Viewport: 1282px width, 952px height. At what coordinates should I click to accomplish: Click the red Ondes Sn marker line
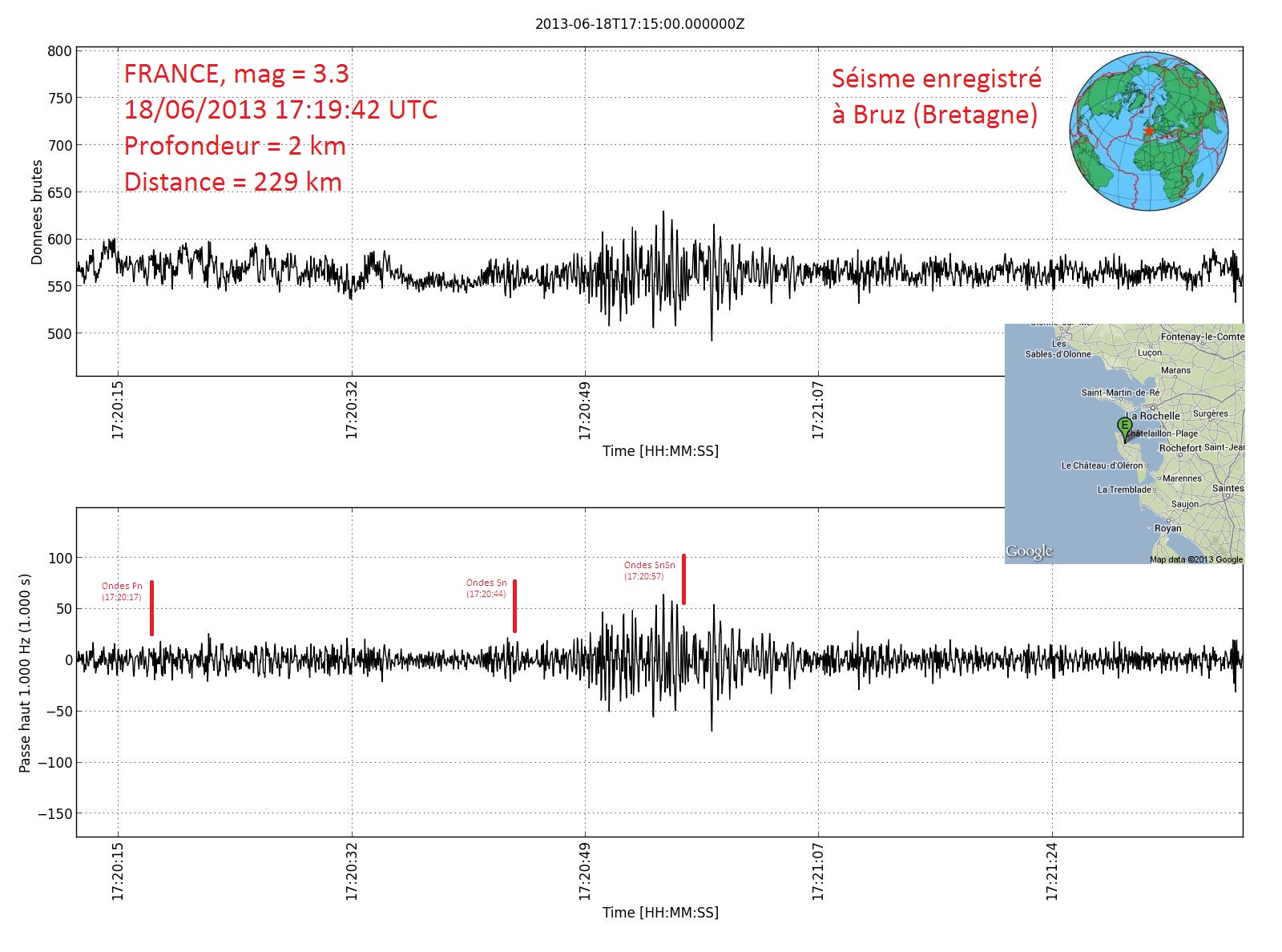pyautogui.click(x=514, y=607)
